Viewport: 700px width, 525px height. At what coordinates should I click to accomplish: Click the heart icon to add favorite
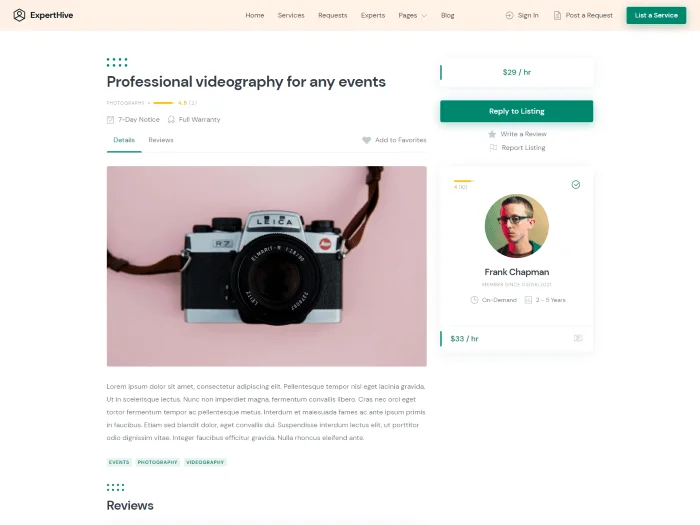click(x=367, y=140)
